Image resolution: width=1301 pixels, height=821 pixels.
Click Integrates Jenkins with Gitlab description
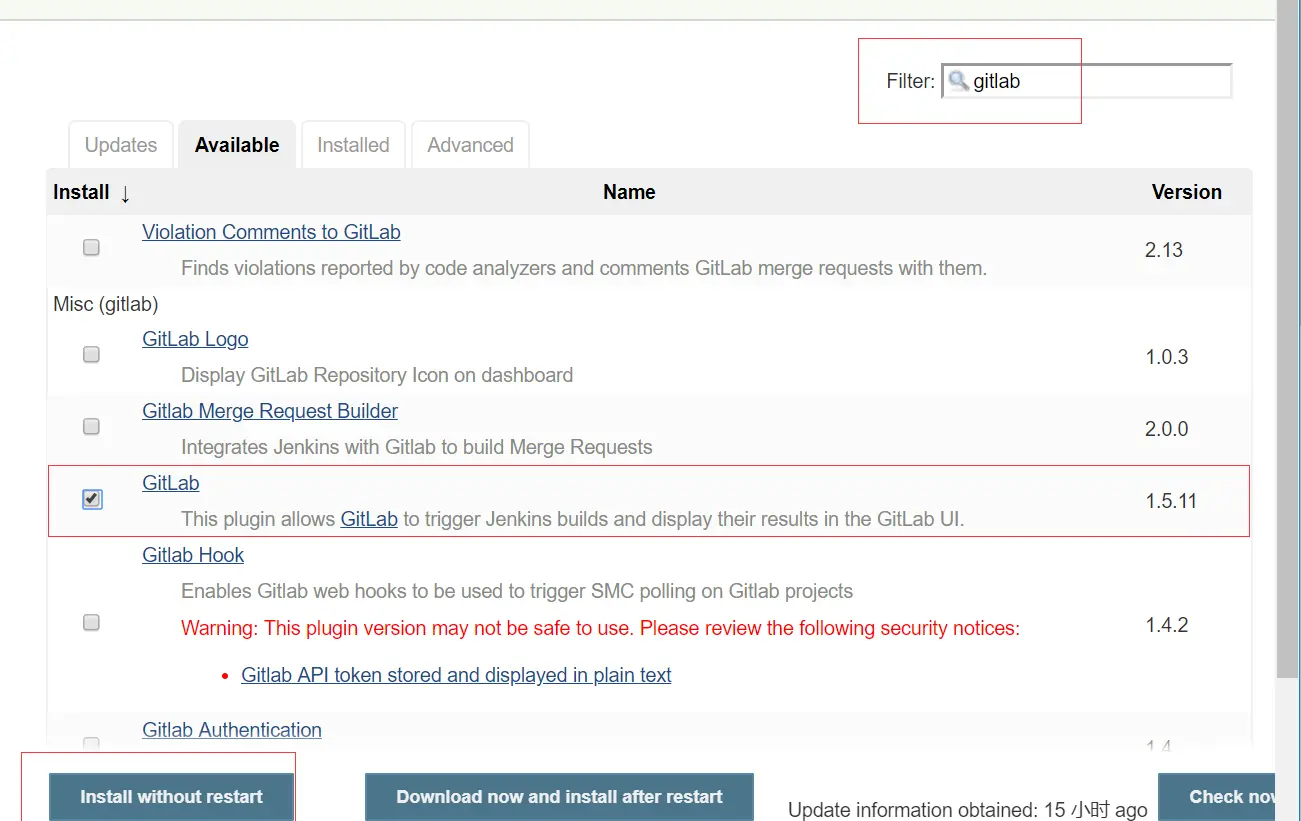(417, 447)
